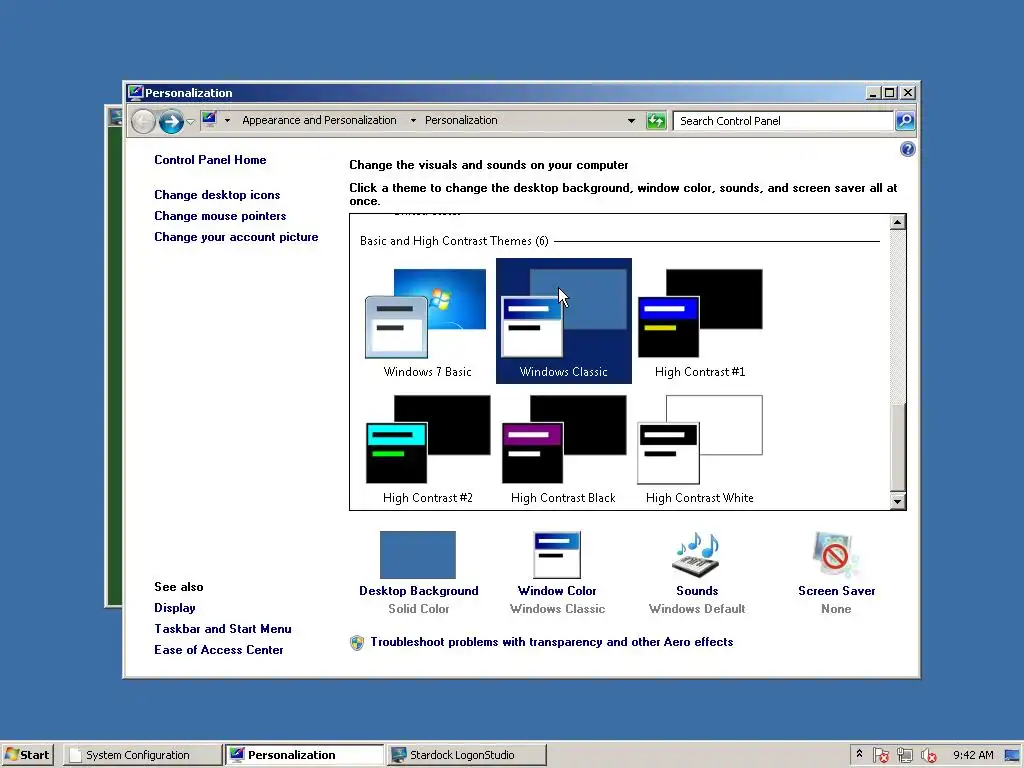Screen dimensions: 1024x768
Task: Select the High Contrast White theme
Action: click(699, 448)
